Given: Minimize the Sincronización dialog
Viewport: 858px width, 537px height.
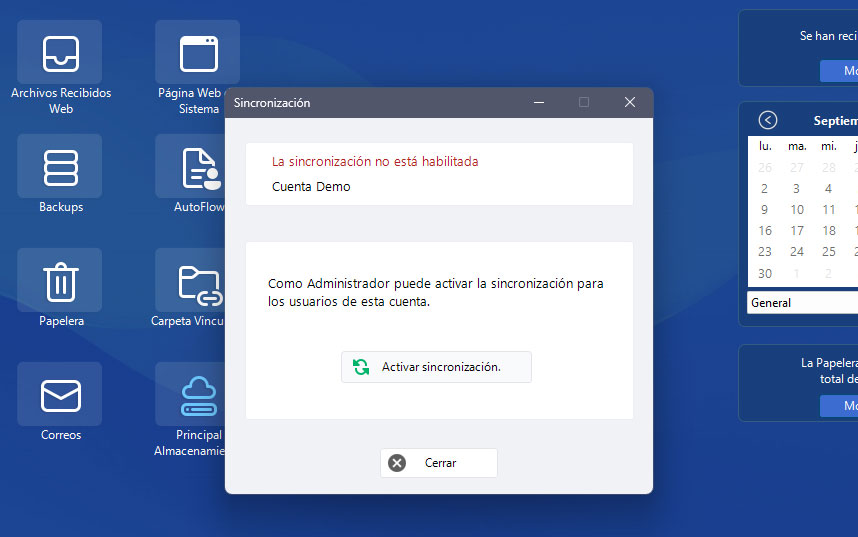Looking at the screenshot, I should [x=539, y=102].
